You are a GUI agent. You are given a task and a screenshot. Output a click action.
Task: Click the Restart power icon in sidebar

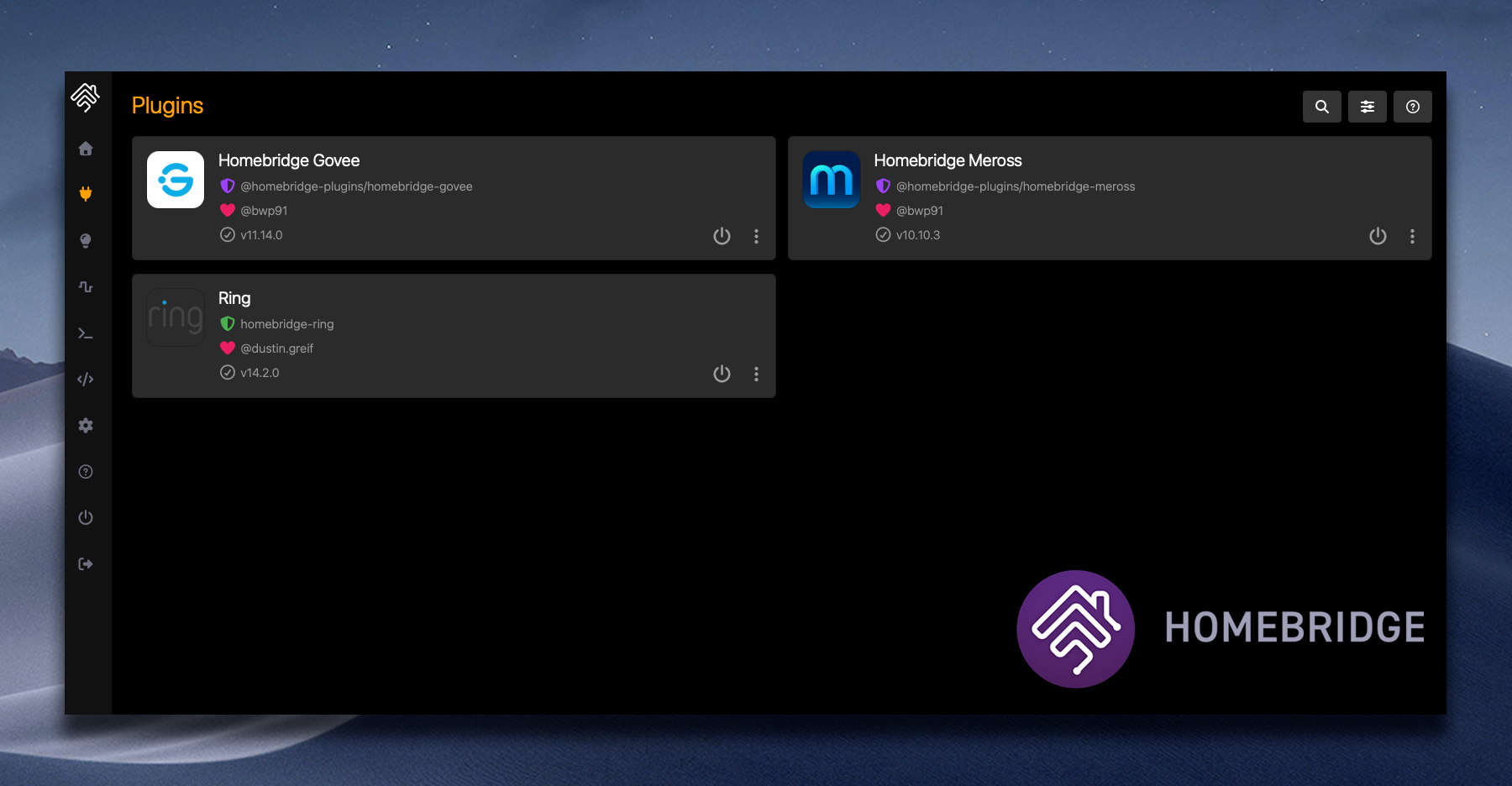[86, 517]
